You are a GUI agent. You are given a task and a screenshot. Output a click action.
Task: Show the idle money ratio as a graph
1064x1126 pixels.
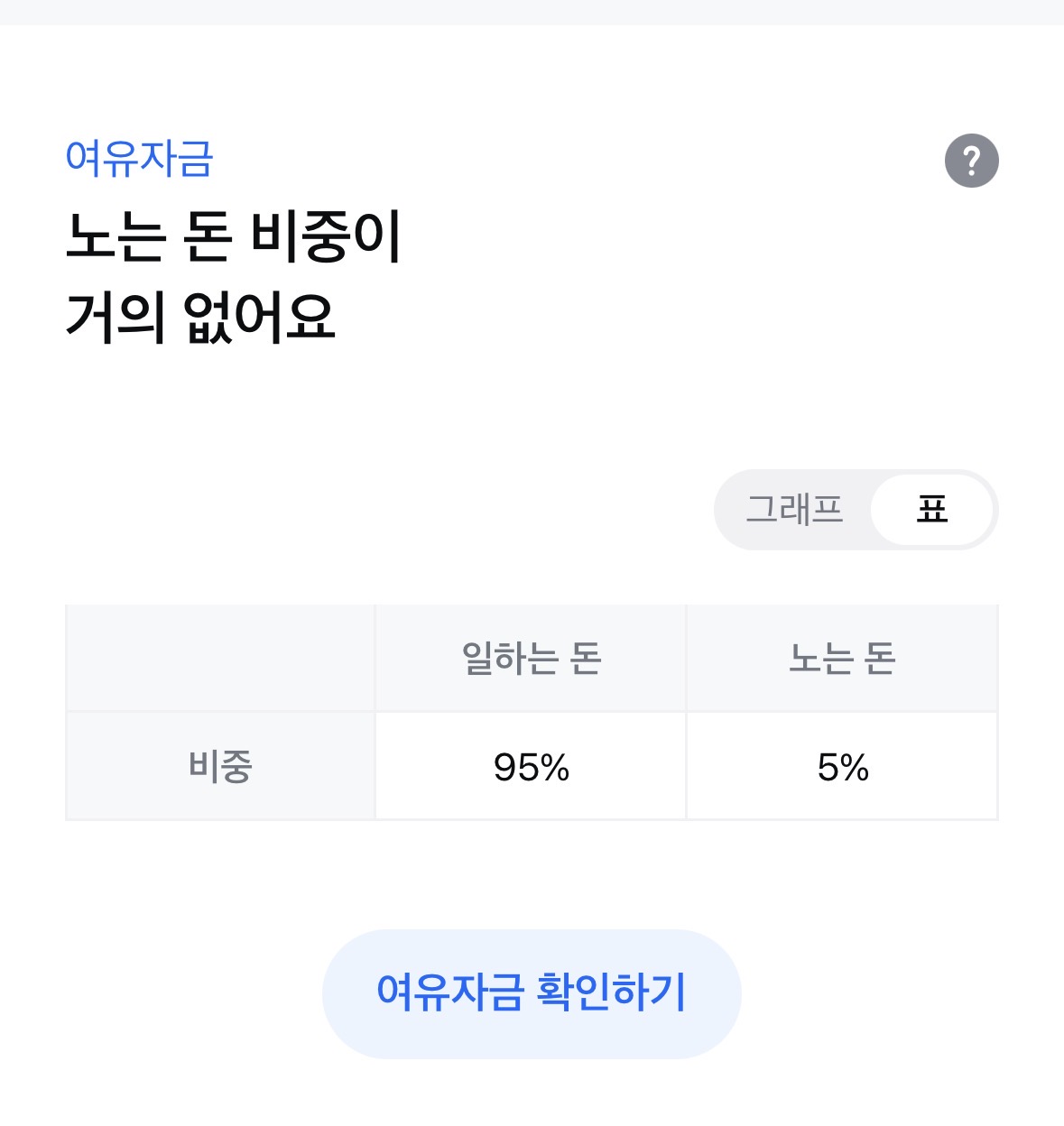(x=794, y=510)
